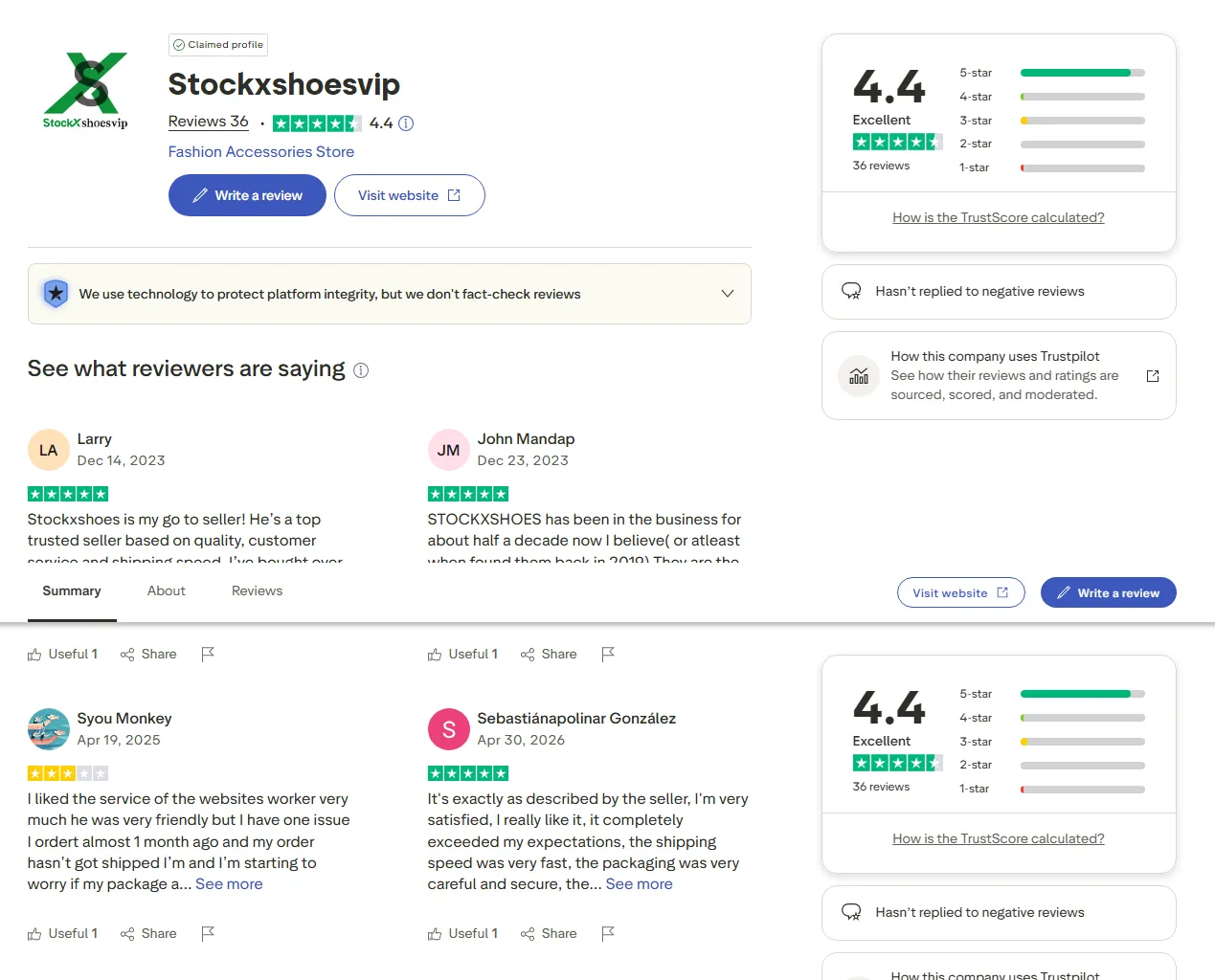Click Write a review in the sticky tab bar
Image resolution: width=1215 pixels, height=980 pixels.
[1108, 592]
